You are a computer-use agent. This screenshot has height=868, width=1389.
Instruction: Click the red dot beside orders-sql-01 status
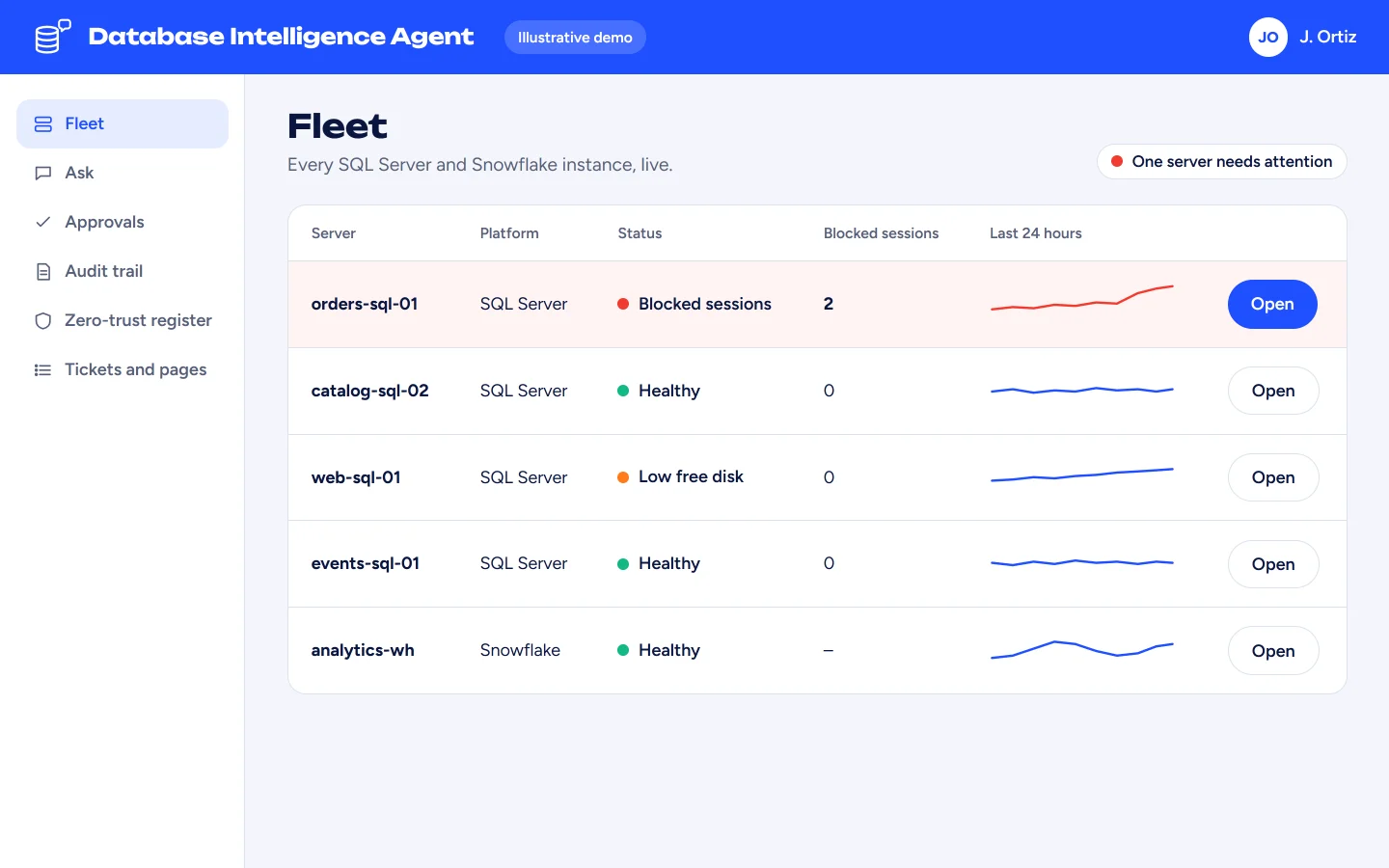tap(623, 305)
